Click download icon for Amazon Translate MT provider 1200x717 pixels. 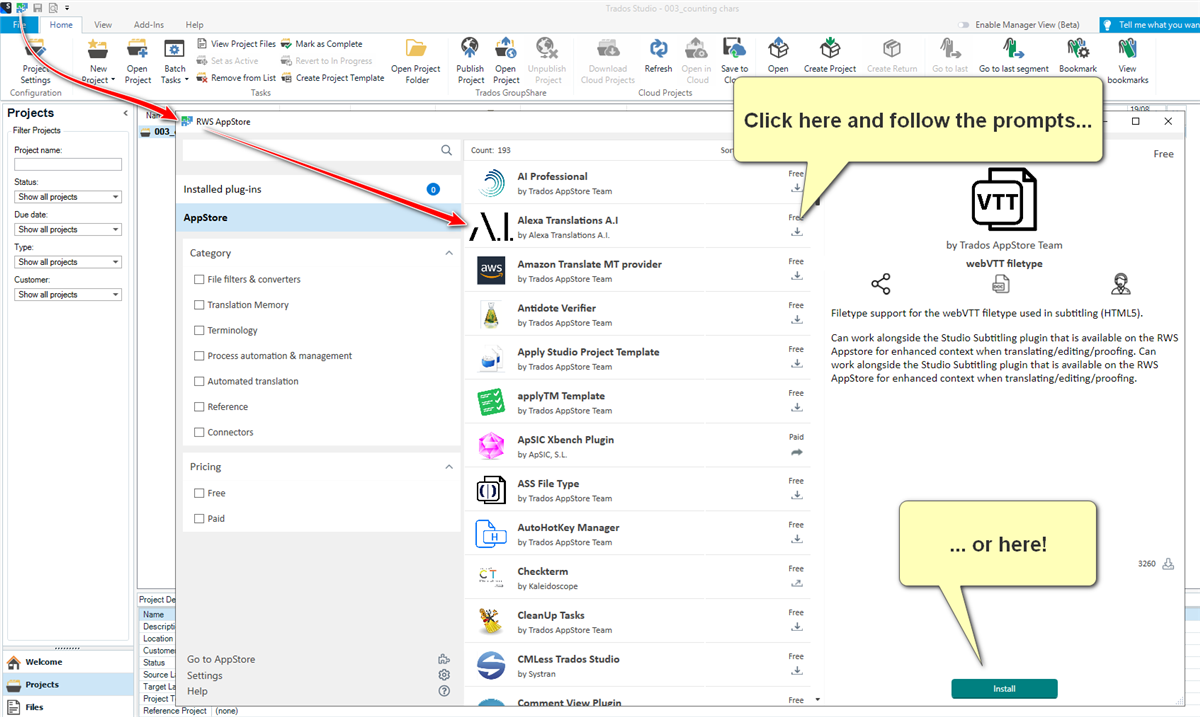coord(797,276)
